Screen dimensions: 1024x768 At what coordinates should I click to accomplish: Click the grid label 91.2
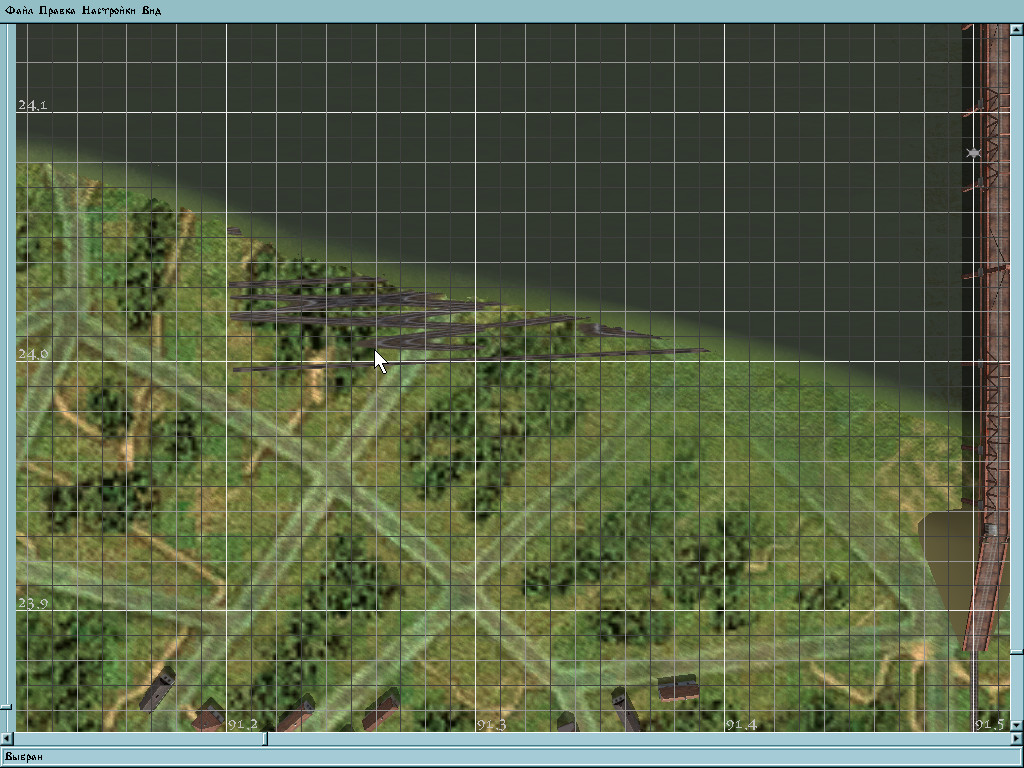tap(242, 724)
